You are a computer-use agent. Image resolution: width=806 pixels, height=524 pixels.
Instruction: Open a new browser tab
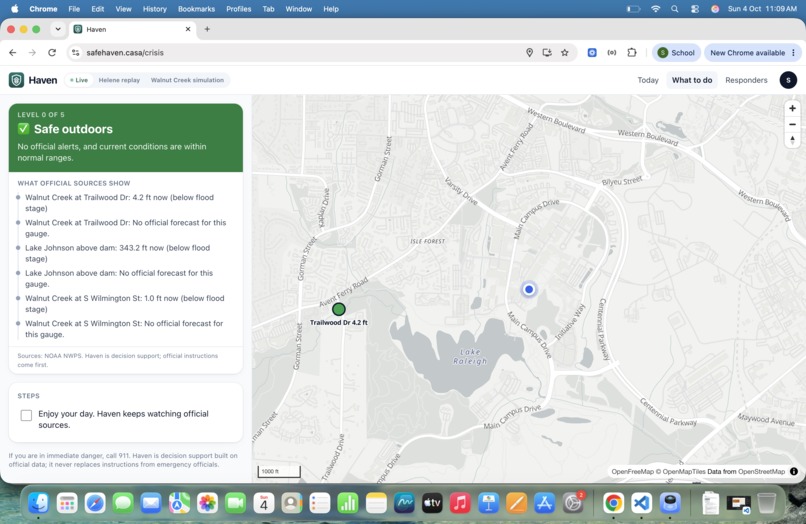207,29
